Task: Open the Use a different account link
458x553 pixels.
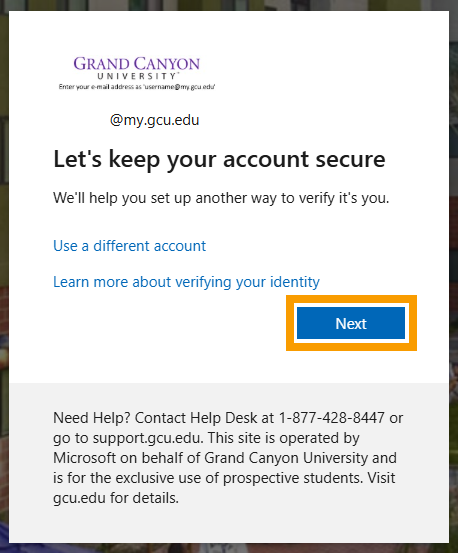Action: 129,246
